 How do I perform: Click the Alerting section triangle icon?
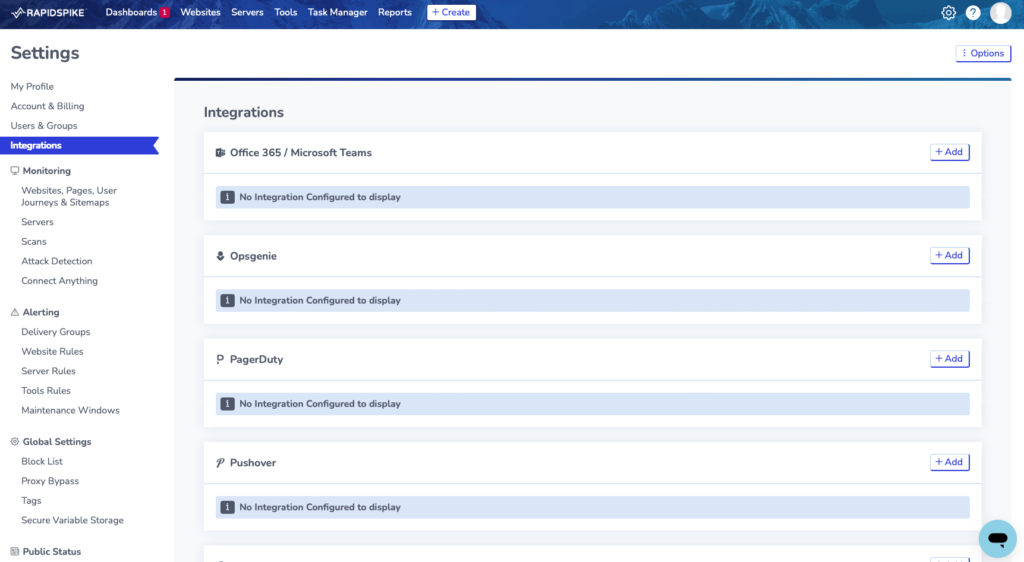[14, 312]
